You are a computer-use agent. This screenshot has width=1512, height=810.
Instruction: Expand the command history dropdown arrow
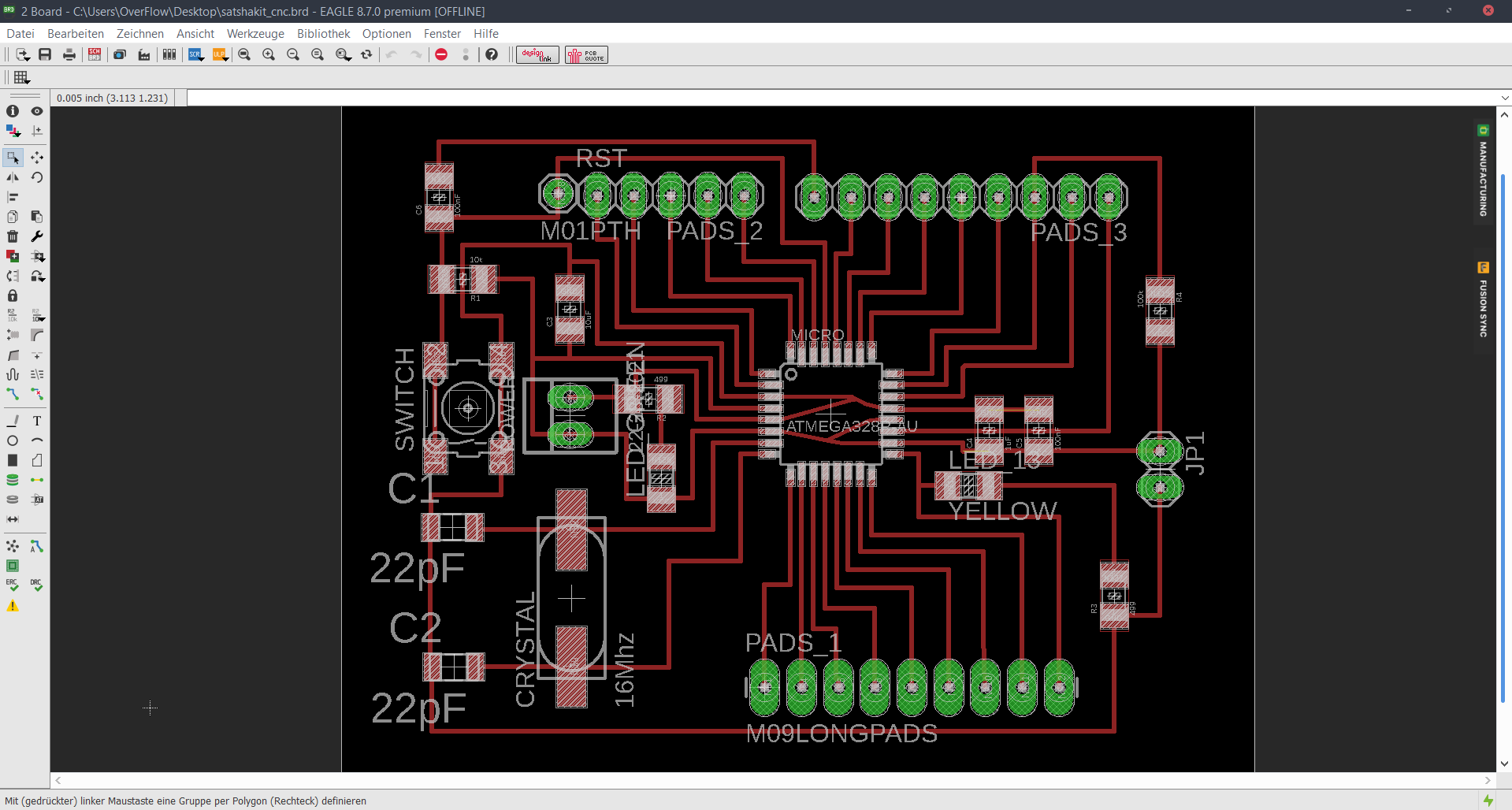(1505, 98)
